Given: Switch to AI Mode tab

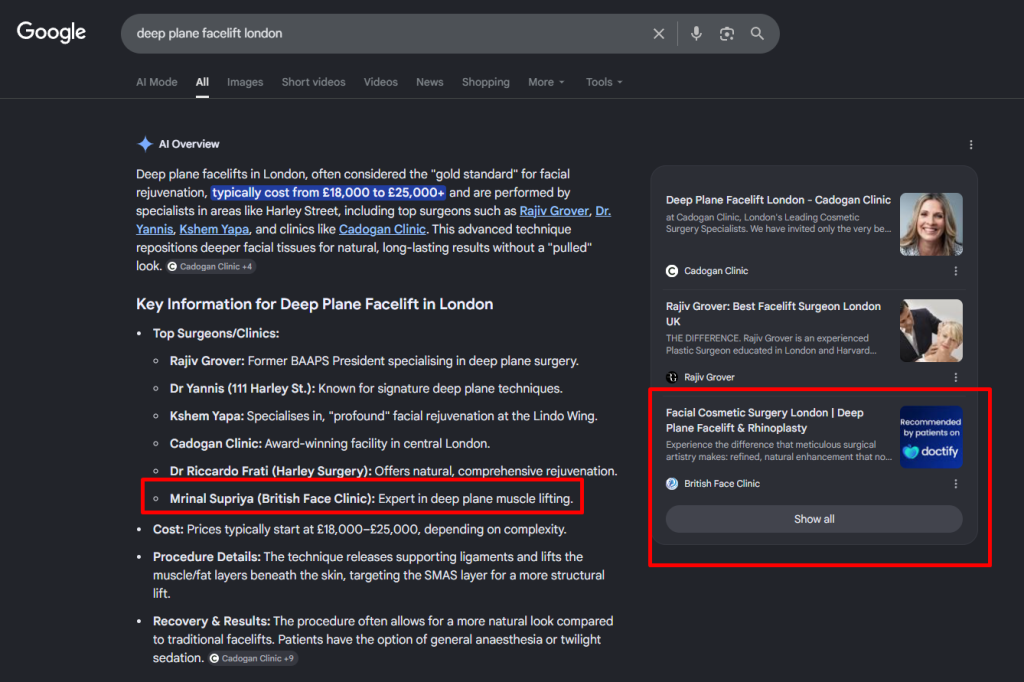Looking at the screenshot, I should tap(157, 82).
